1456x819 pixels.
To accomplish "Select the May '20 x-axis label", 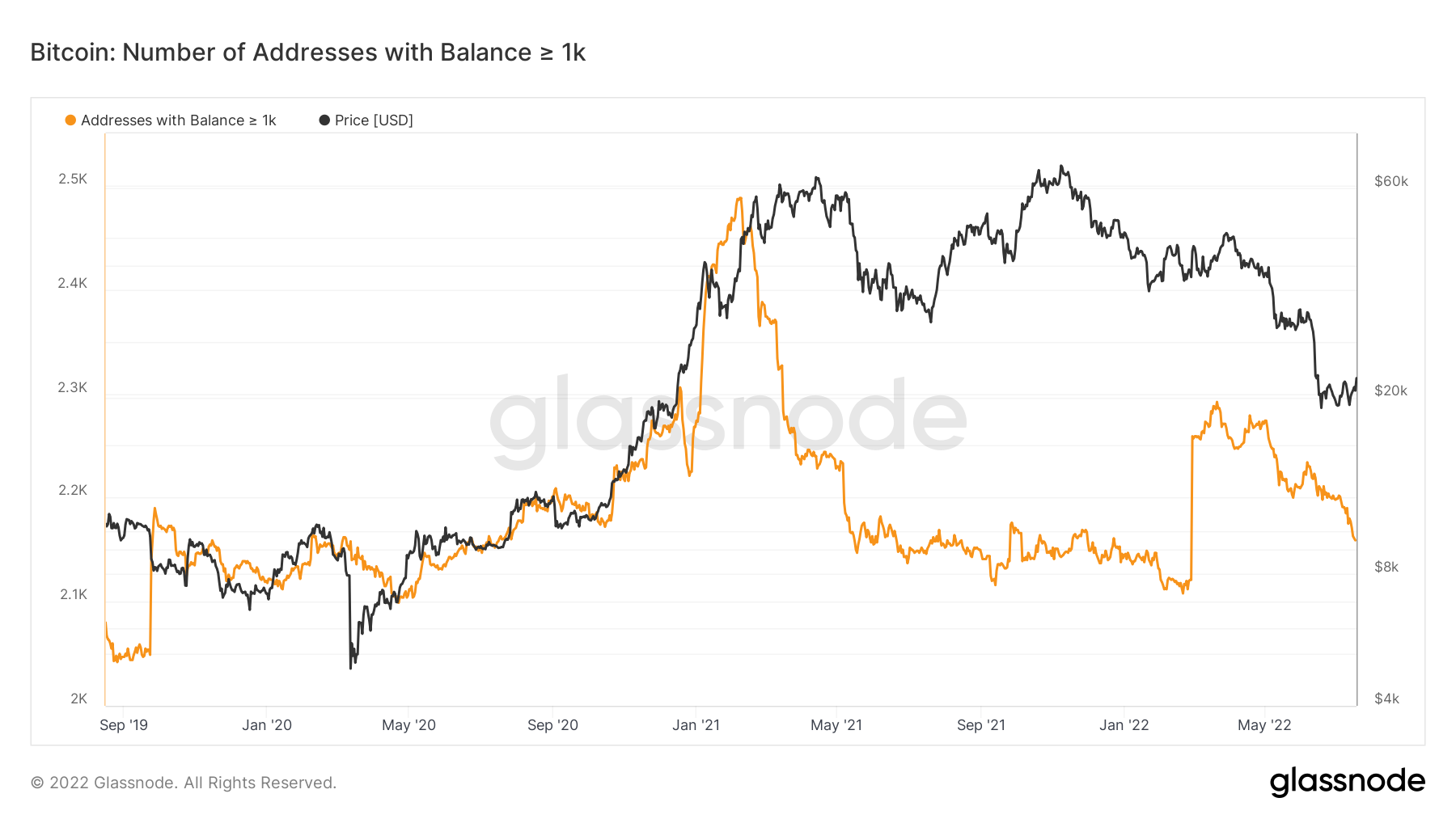I will click(x=408, y=725).
